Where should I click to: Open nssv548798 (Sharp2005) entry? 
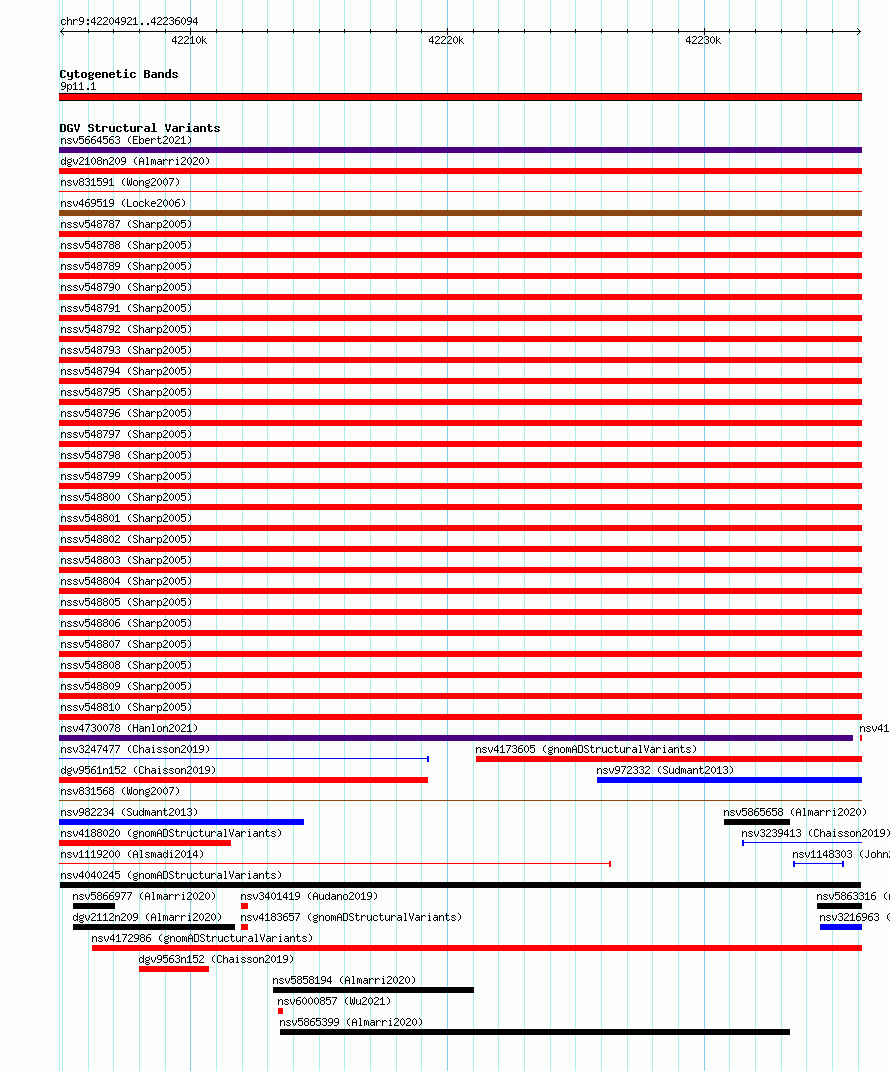click(x=126, y=455)
